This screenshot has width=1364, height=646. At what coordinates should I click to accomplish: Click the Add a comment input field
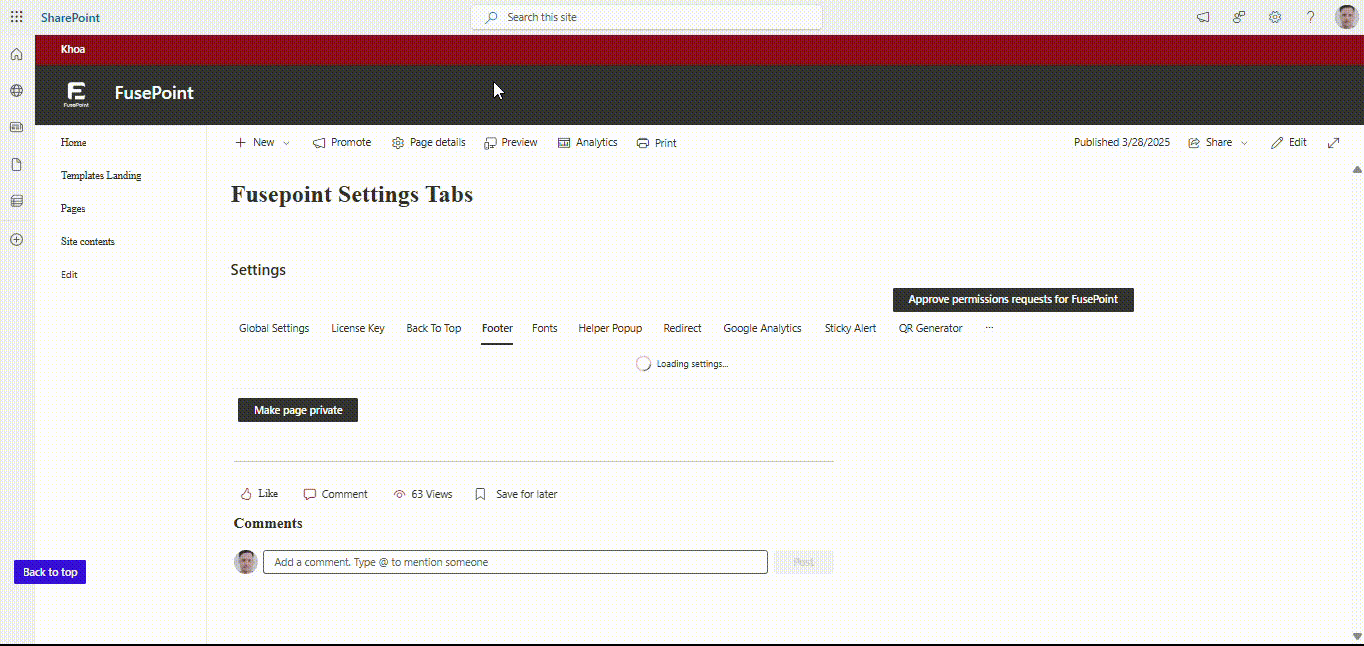(x=515, y=562)
